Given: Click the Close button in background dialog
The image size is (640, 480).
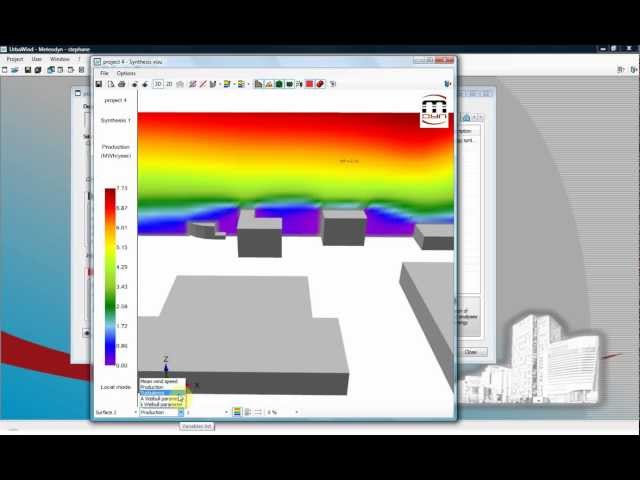Looking at the screenshot, I should tap(471, 352).
